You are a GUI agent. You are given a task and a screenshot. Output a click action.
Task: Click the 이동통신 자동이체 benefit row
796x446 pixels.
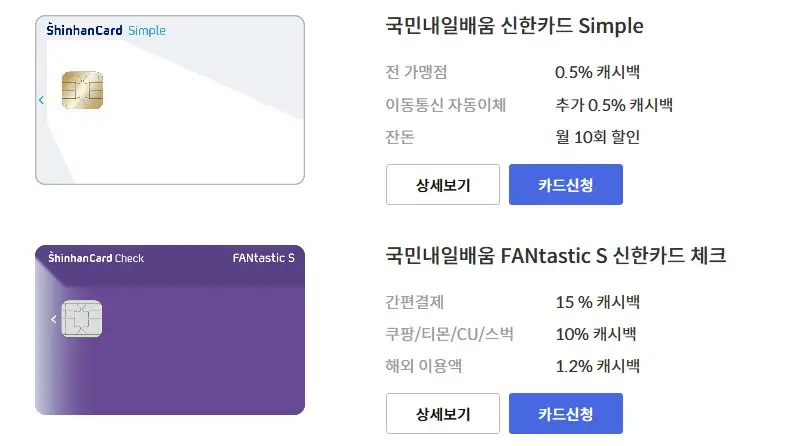[x=529, y=105]
